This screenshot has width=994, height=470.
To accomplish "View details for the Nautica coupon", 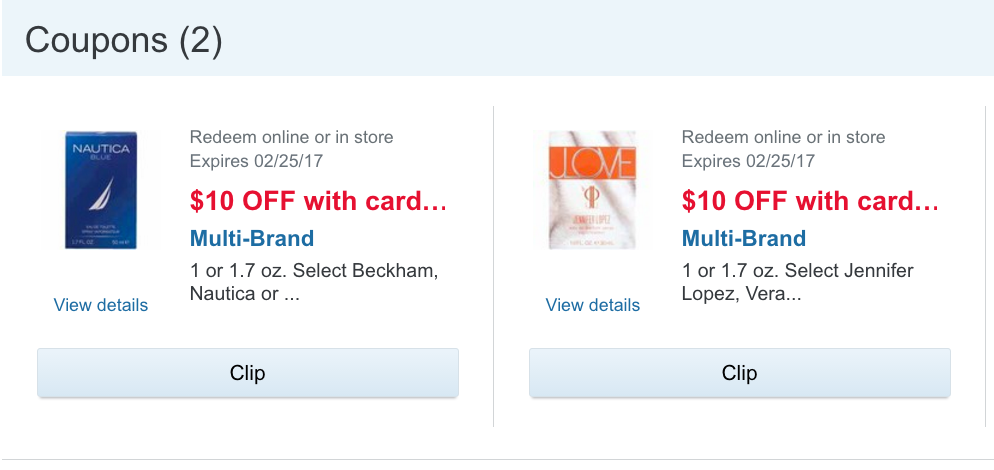I will (x=101, y=305).
